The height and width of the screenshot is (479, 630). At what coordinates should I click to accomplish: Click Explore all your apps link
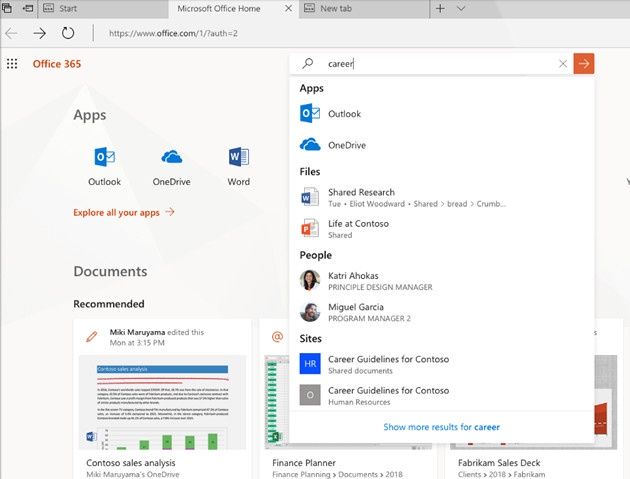coord(124,212)
